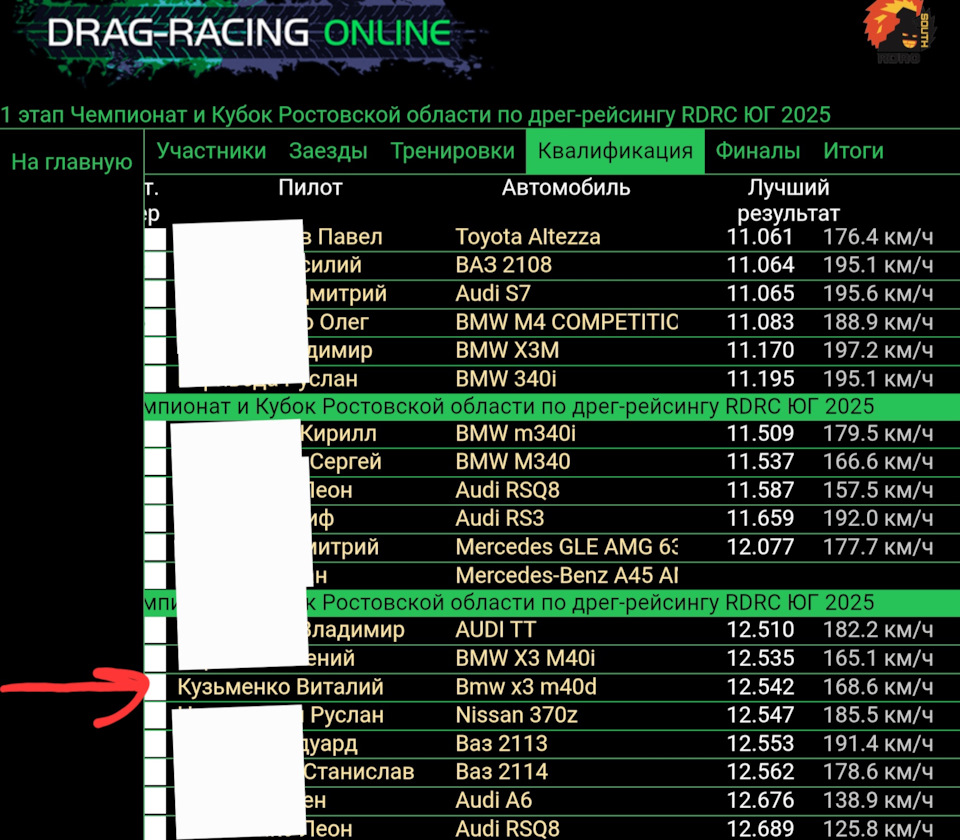The width and height of the screenshot is (960, 840).
Task: Click the Ваз 2113 car cell
Action: 501,743
